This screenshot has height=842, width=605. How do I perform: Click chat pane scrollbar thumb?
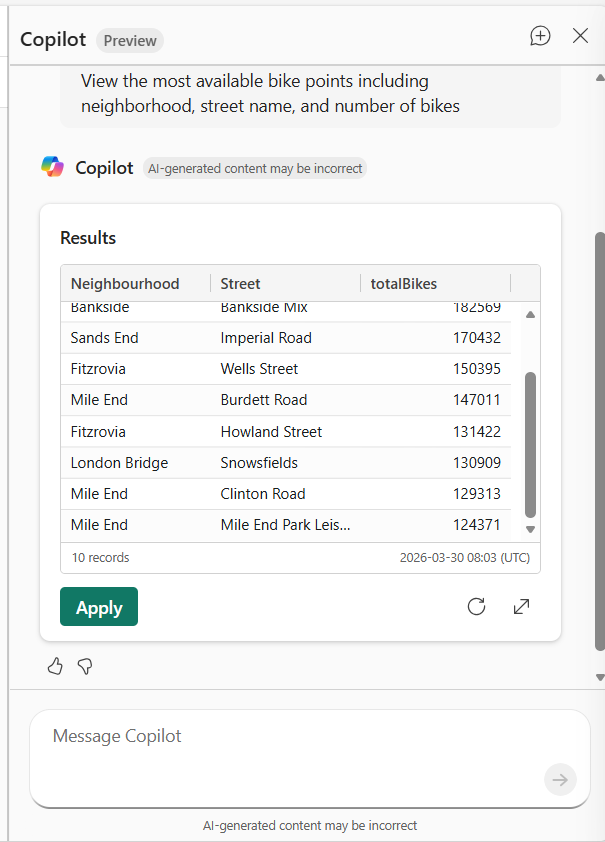click(600, 441)
